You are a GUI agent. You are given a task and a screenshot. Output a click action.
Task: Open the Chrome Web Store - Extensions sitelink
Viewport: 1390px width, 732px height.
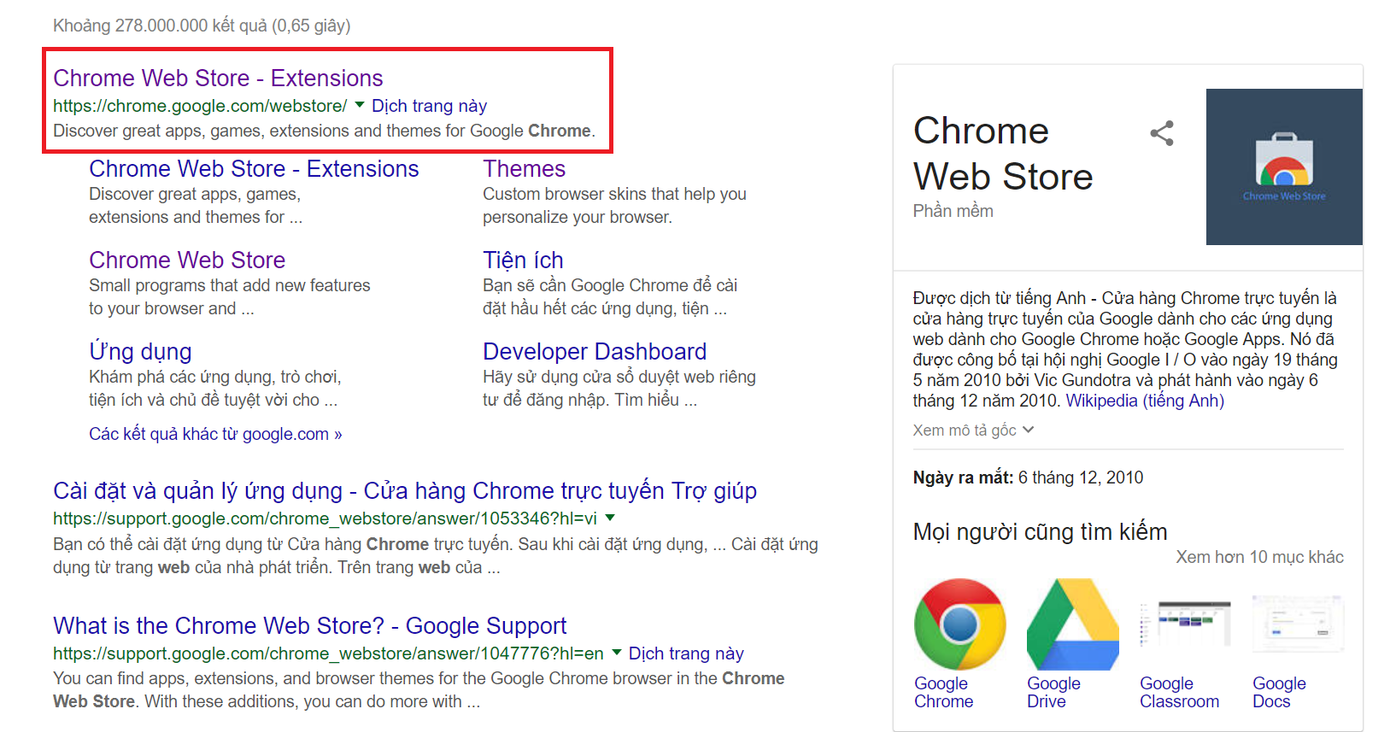coord(254,169)
